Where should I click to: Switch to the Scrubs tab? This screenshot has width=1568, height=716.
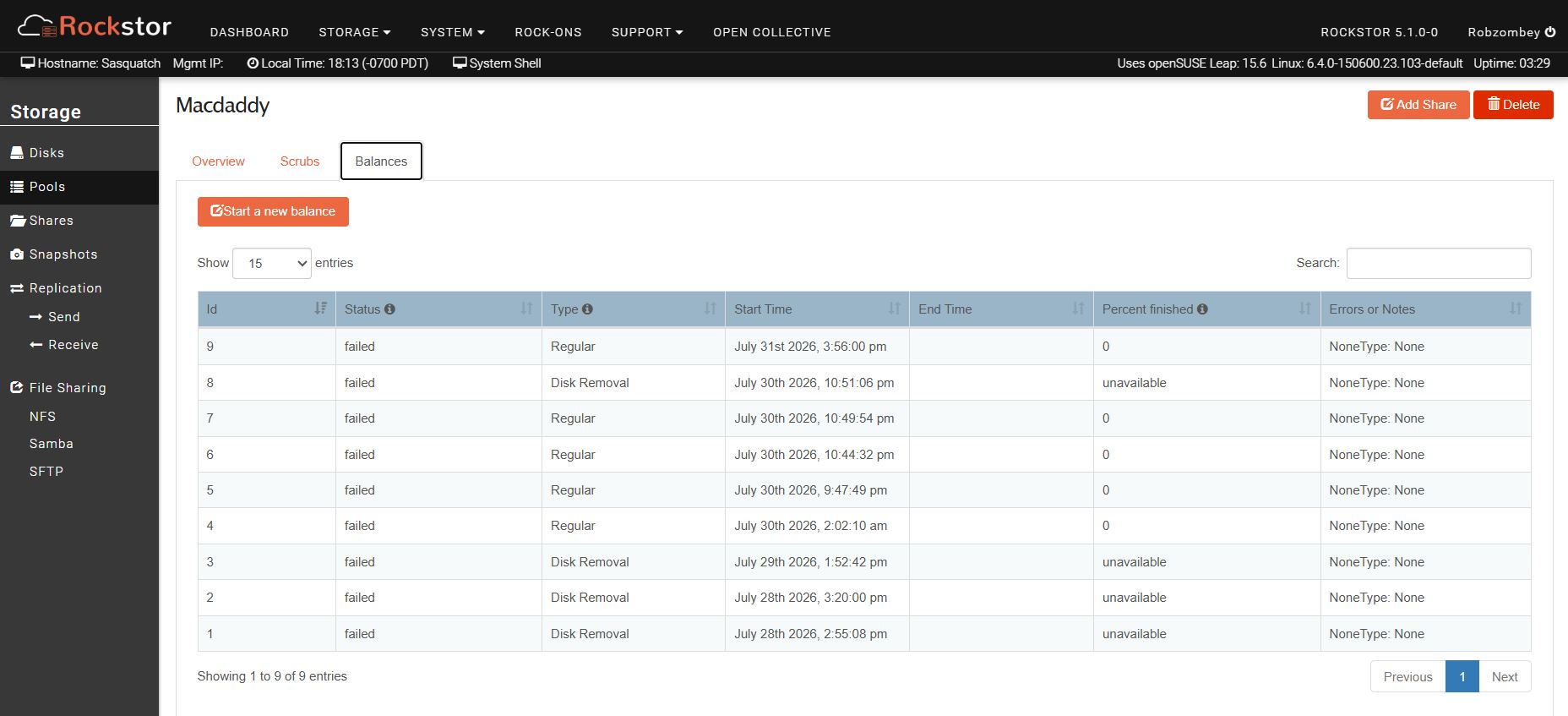[300, 161]
